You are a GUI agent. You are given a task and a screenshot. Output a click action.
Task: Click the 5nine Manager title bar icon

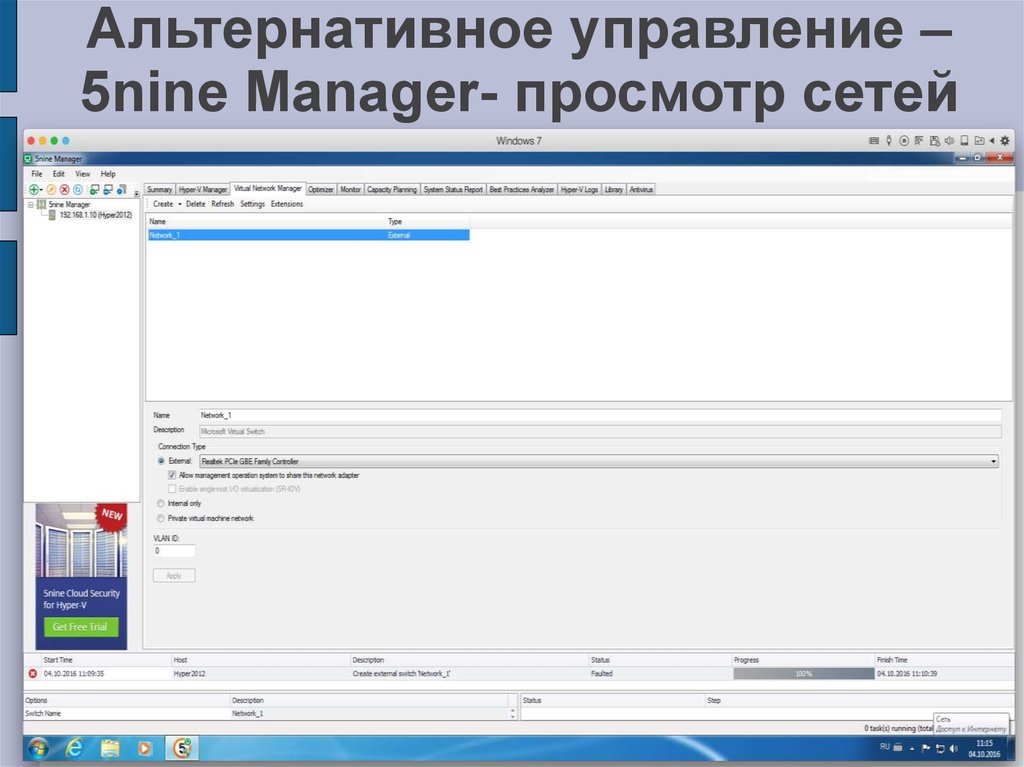tap(28, 159)
